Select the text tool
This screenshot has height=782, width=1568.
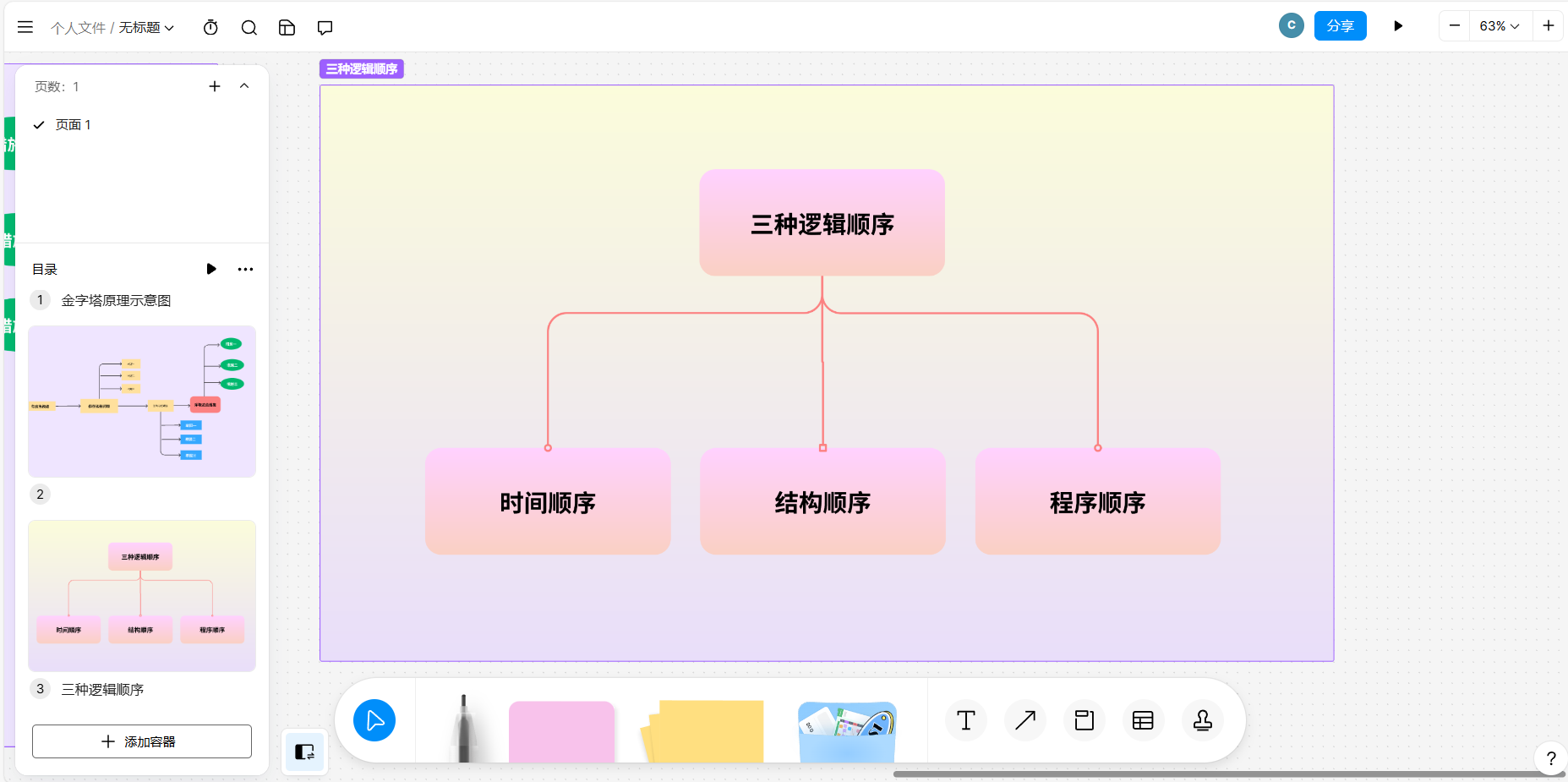point(965,720)
